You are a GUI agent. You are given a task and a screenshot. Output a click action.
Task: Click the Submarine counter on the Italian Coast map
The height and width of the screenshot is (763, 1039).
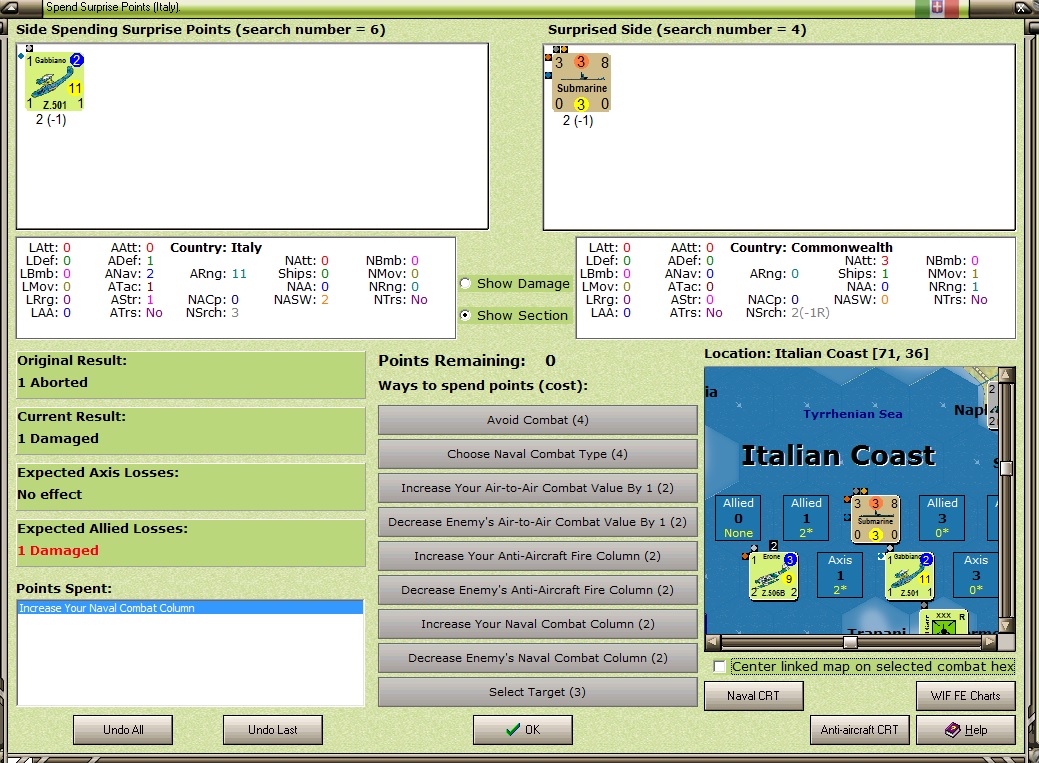875,519
